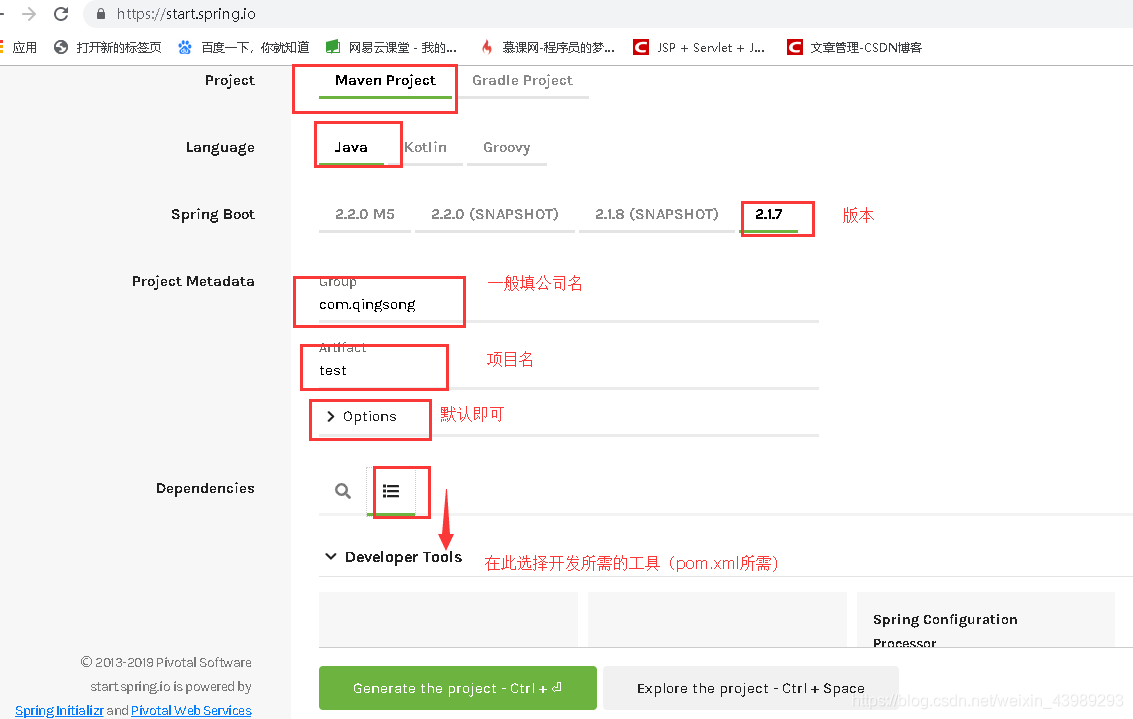Choose Java language

[351, 147]
